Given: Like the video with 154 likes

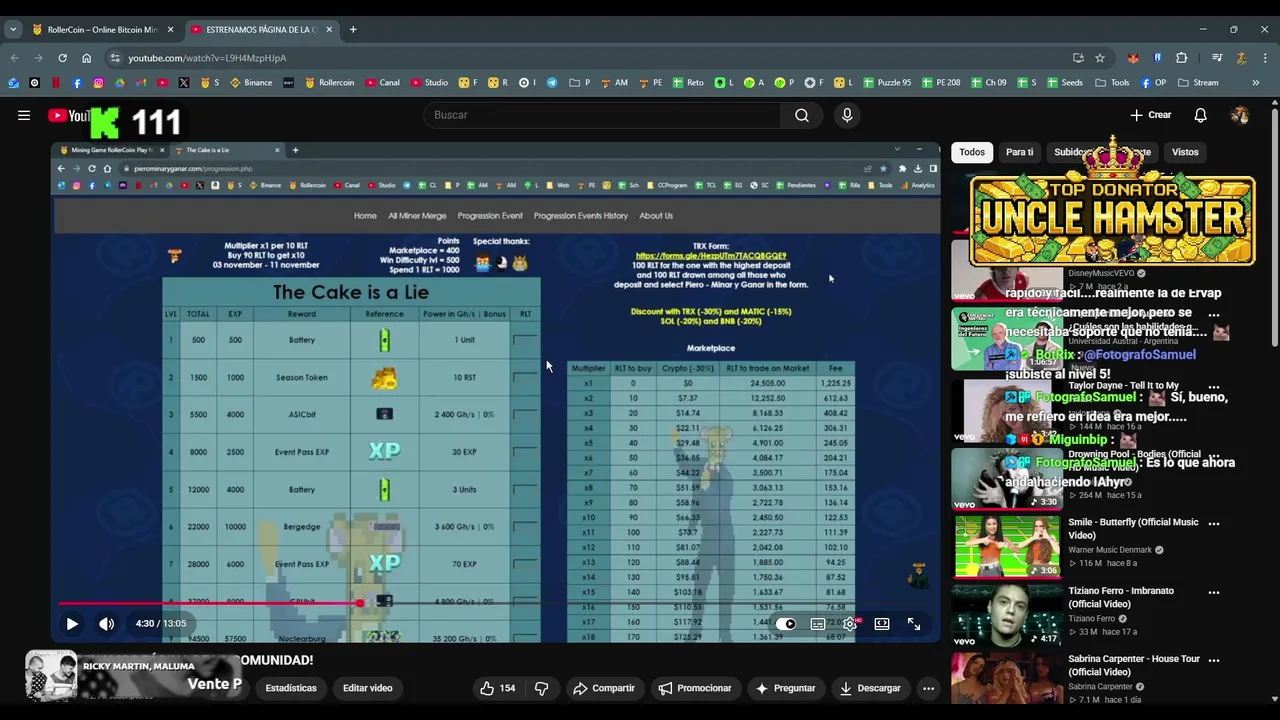Looking at the screenshot, I should point(497,688).
